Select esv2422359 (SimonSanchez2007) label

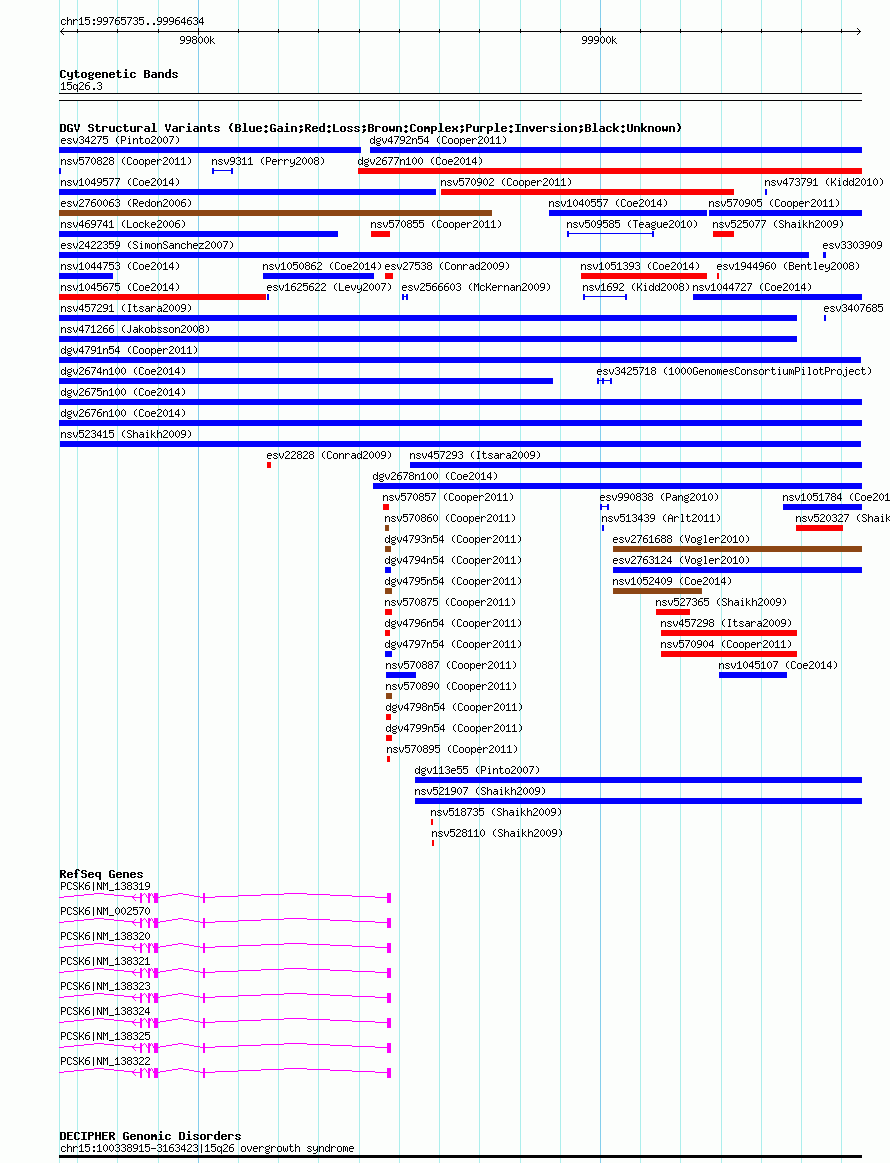coord(147,245)
